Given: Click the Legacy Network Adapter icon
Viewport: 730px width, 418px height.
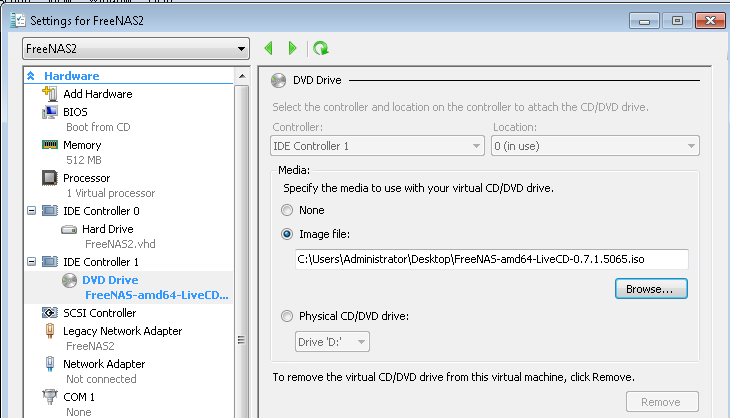Looking at the screenshot, I should tap(50, 331).
